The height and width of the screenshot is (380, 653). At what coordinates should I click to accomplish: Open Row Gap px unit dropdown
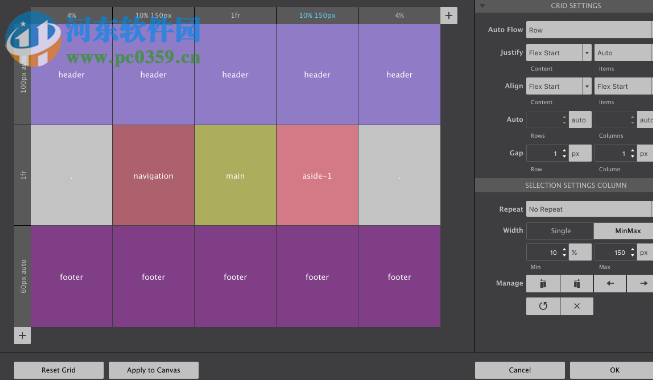580,154
